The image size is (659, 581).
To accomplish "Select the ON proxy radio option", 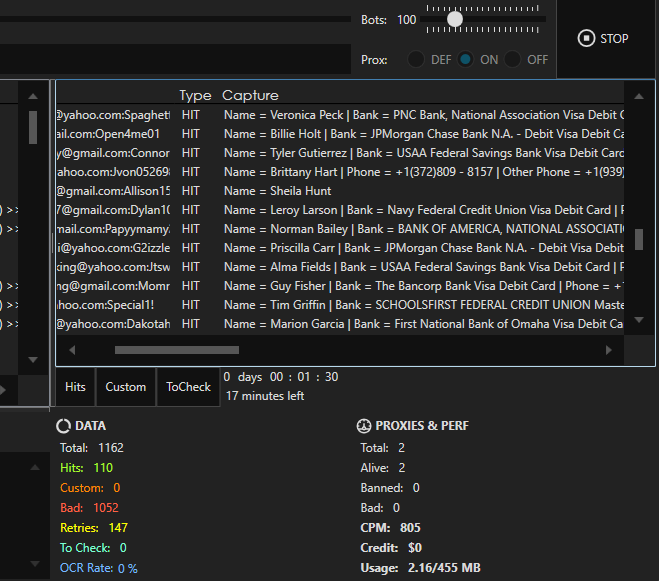I will (x=465, y=59).
